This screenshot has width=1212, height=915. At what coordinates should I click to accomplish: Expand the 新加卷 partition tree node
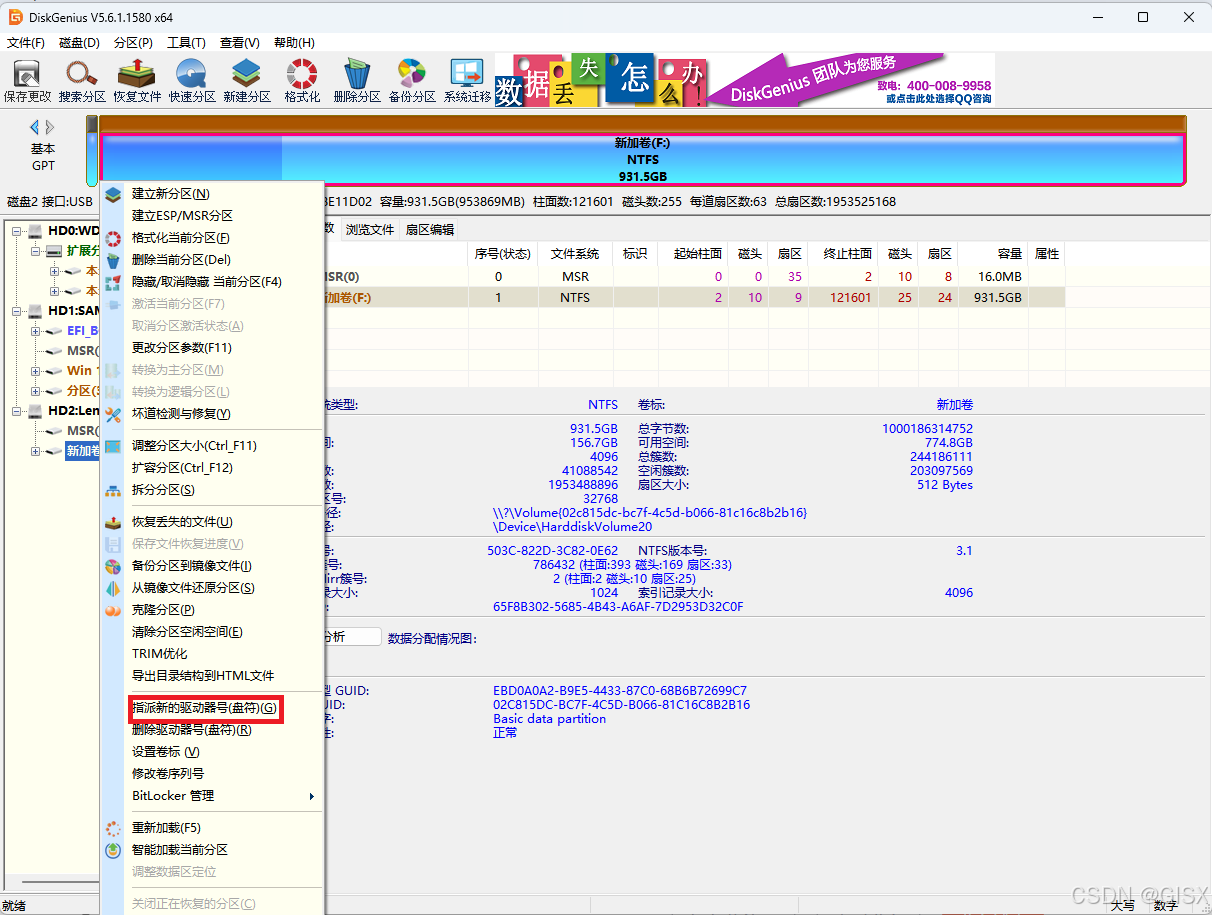coord(36,451)
